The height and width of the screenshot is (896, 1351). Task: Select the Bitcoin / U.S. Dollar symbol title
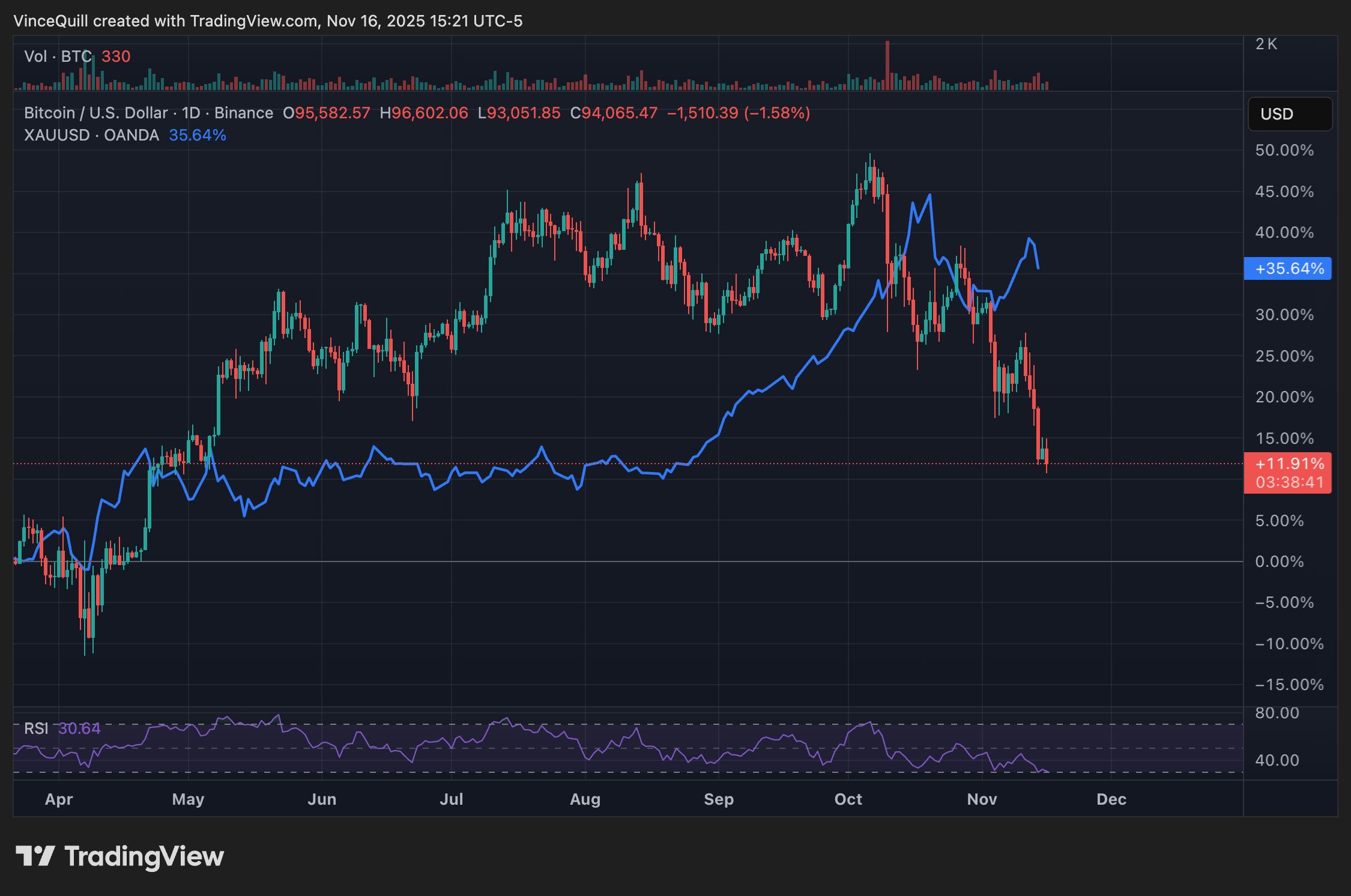click(94, 112)
